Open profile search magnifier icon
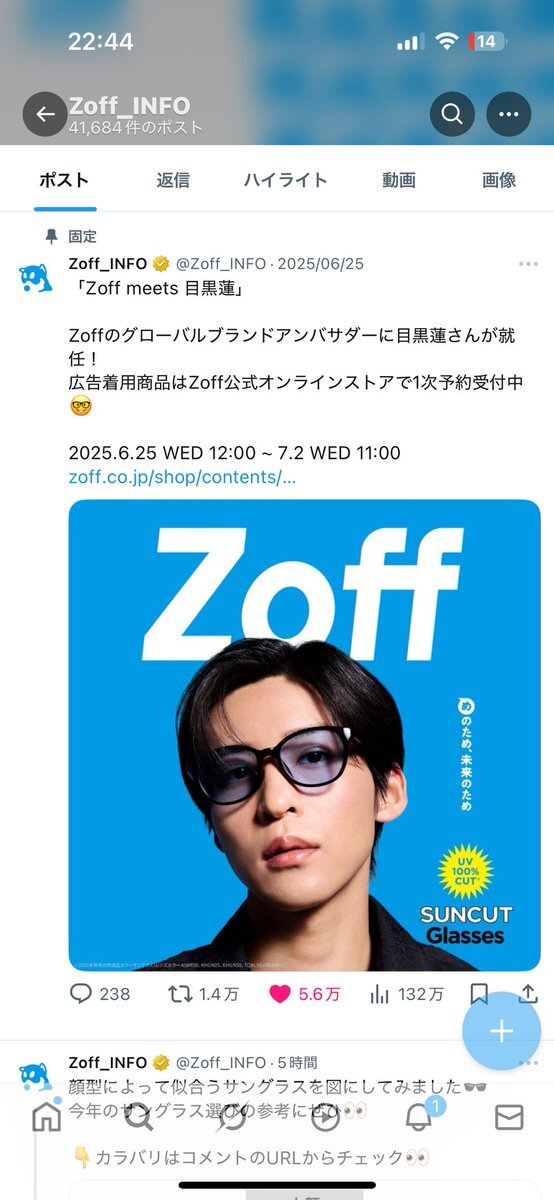 coord(452,114)
